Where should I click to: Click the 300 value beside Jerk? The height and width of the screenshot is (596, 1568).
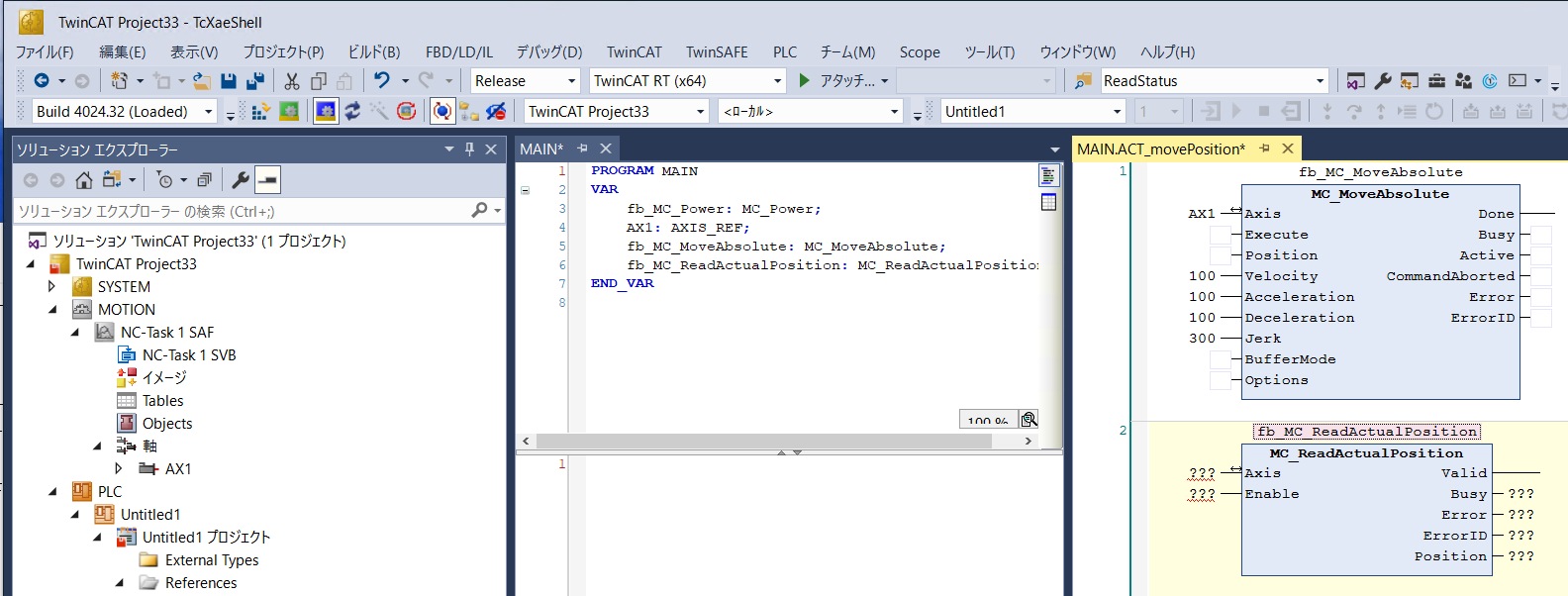1202,339
